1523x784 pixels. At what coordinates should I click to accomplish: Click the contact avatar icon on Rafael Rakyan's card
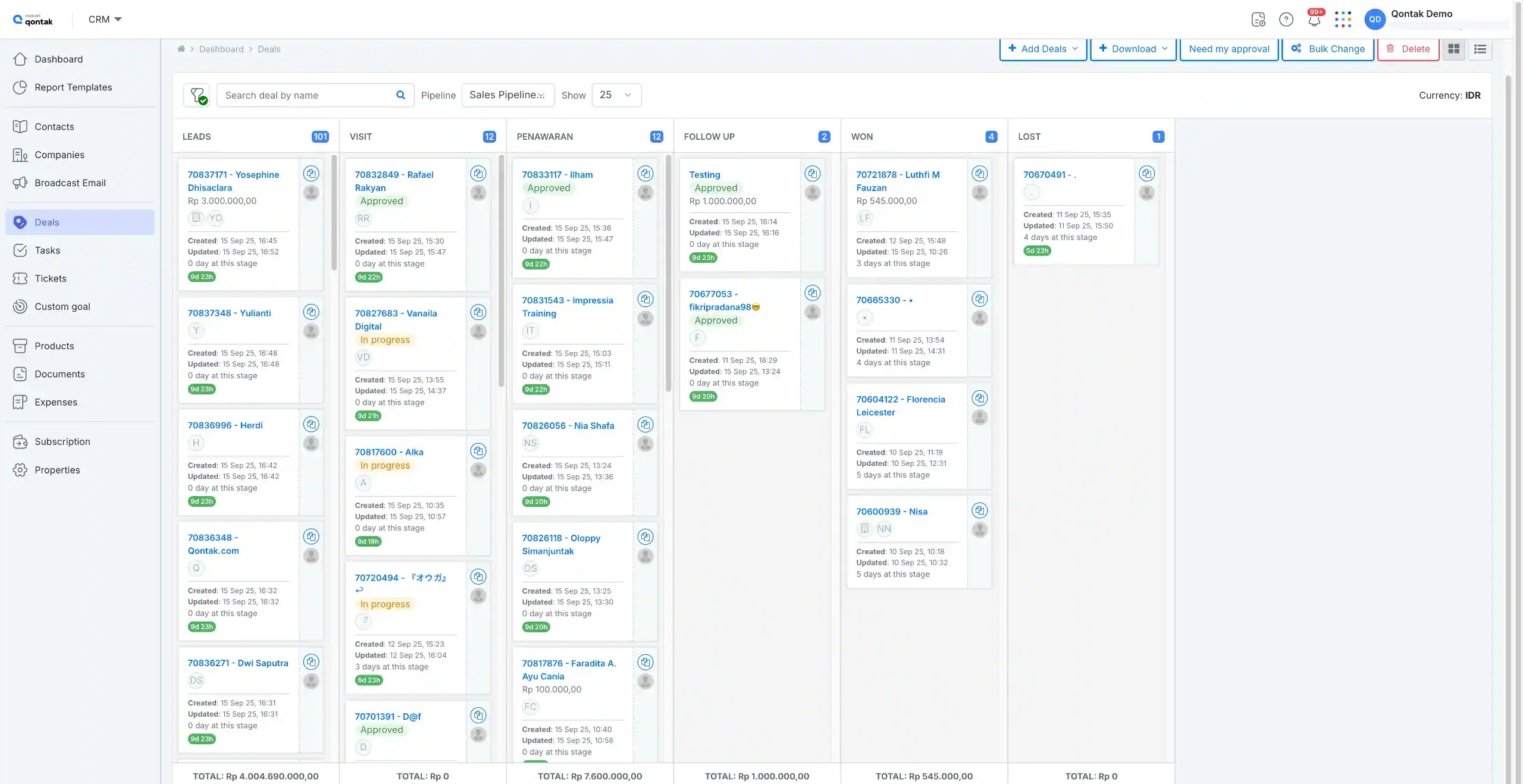478,193
